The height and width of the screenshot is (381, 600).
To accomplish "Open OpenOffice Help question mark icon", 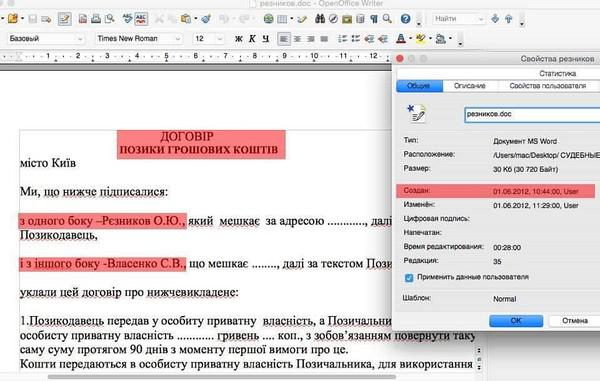I will [406, 19].
